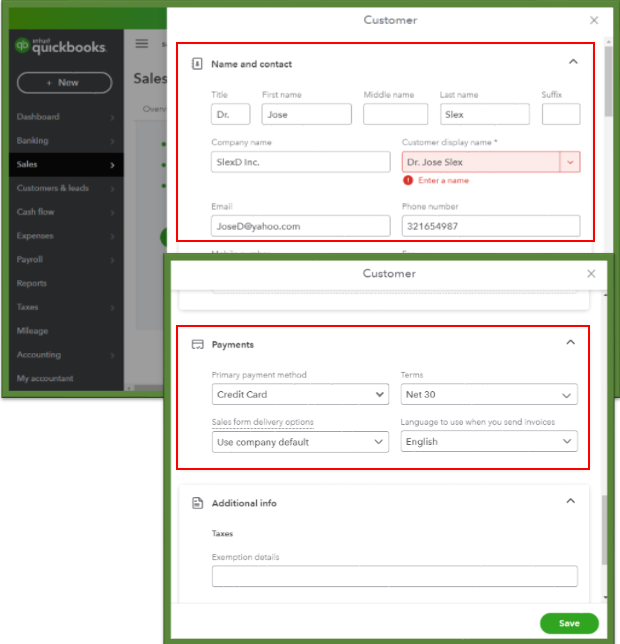The height and width of the screenshot is (644, 620).
Task: Click the Additional info document icon
Action: [x=197, y=503]
